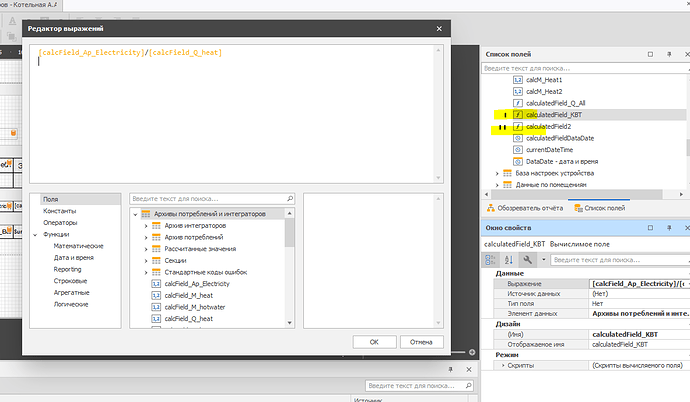Click the search magnifier in dialog field list
Screen dimensions: 690x402
point(289,199)
